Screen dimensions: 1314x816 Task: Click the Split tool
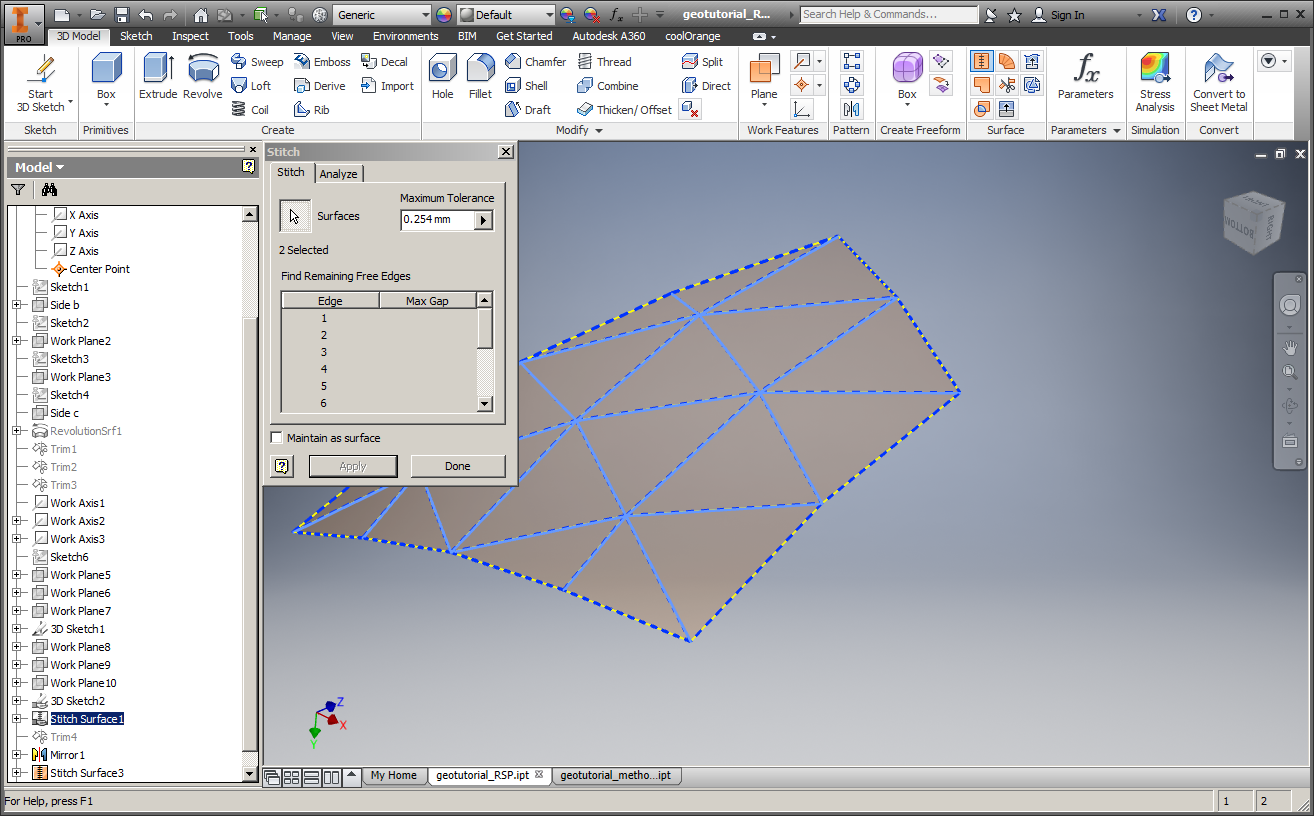[x=702, y=62]
